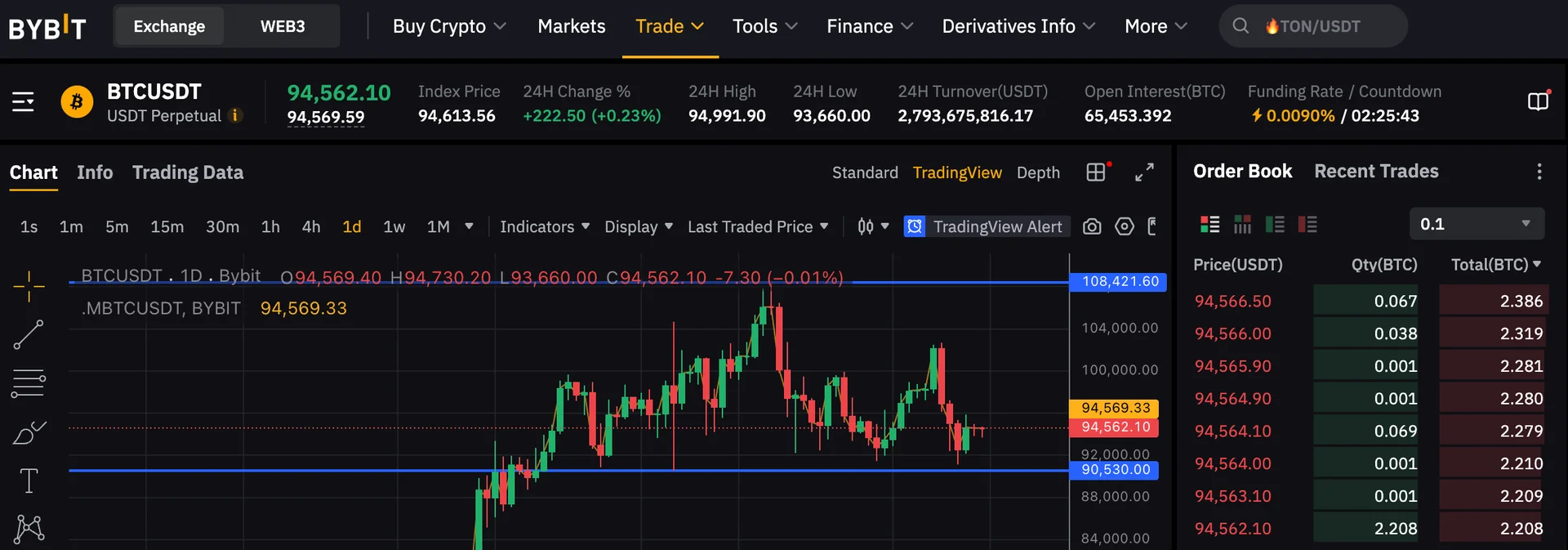The height and width of the screenshot is (550, 1568).
Task: Open USDT Perpetual info icon
Action: [x=235, y=115]
